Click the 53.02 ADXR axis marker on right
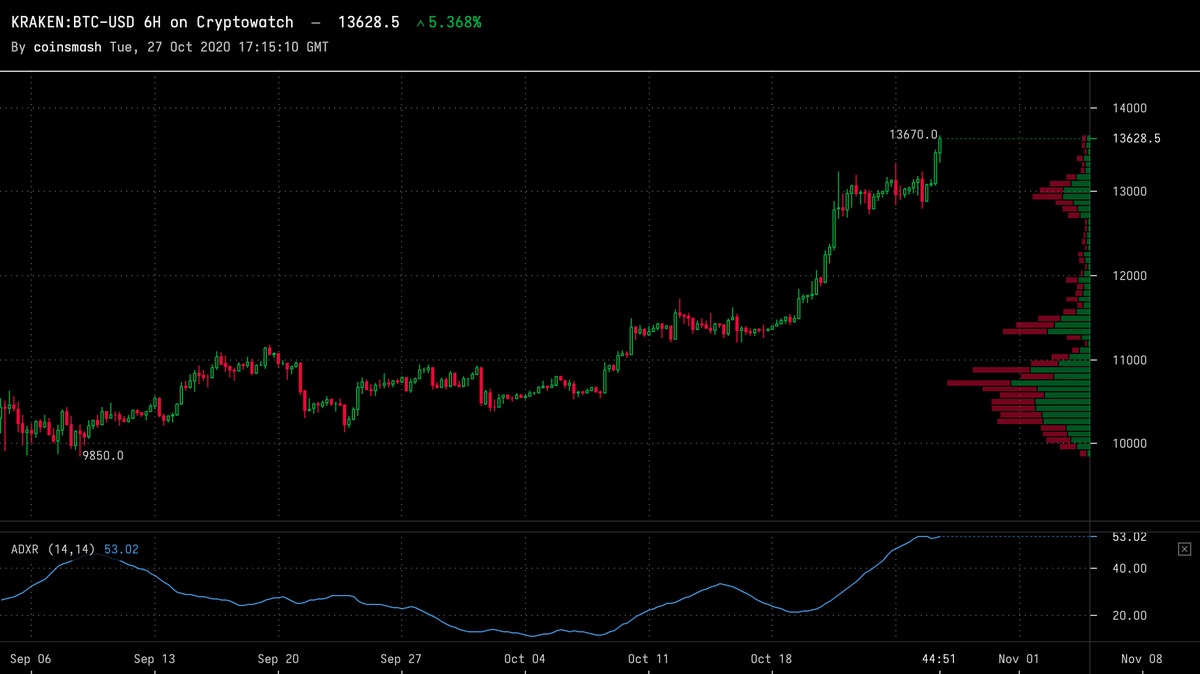Screen dimensions: 1200x674 coord(1129,537)
